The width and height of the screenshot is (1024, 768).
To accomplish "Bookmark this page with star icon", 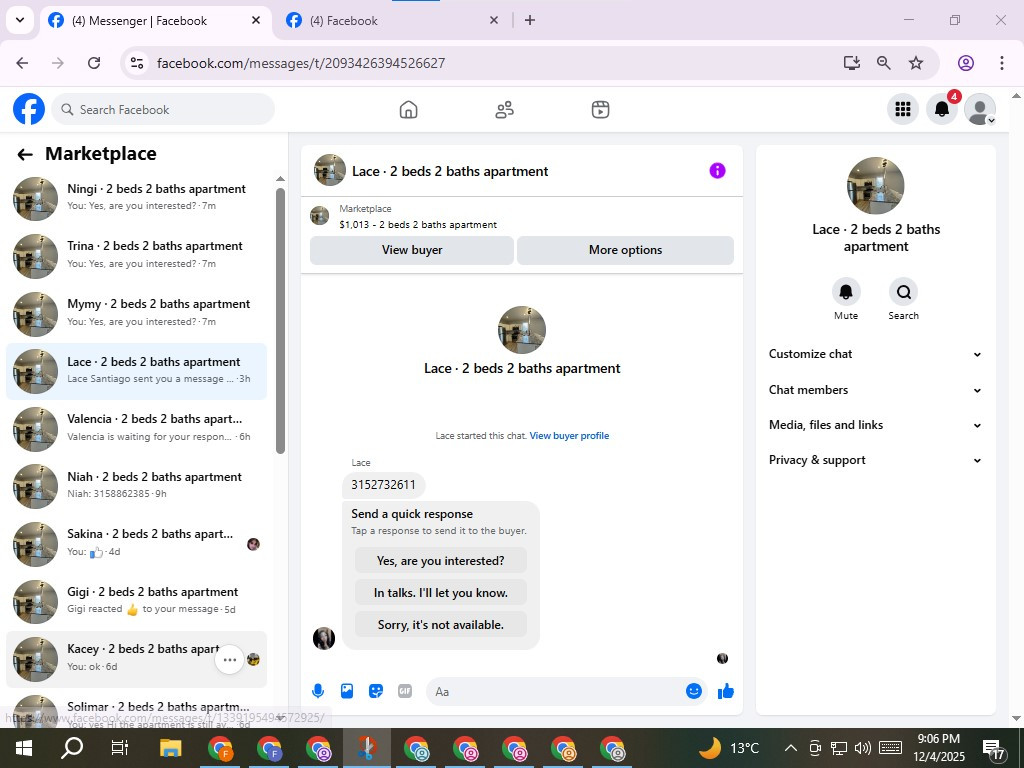I will coord(916,63).
